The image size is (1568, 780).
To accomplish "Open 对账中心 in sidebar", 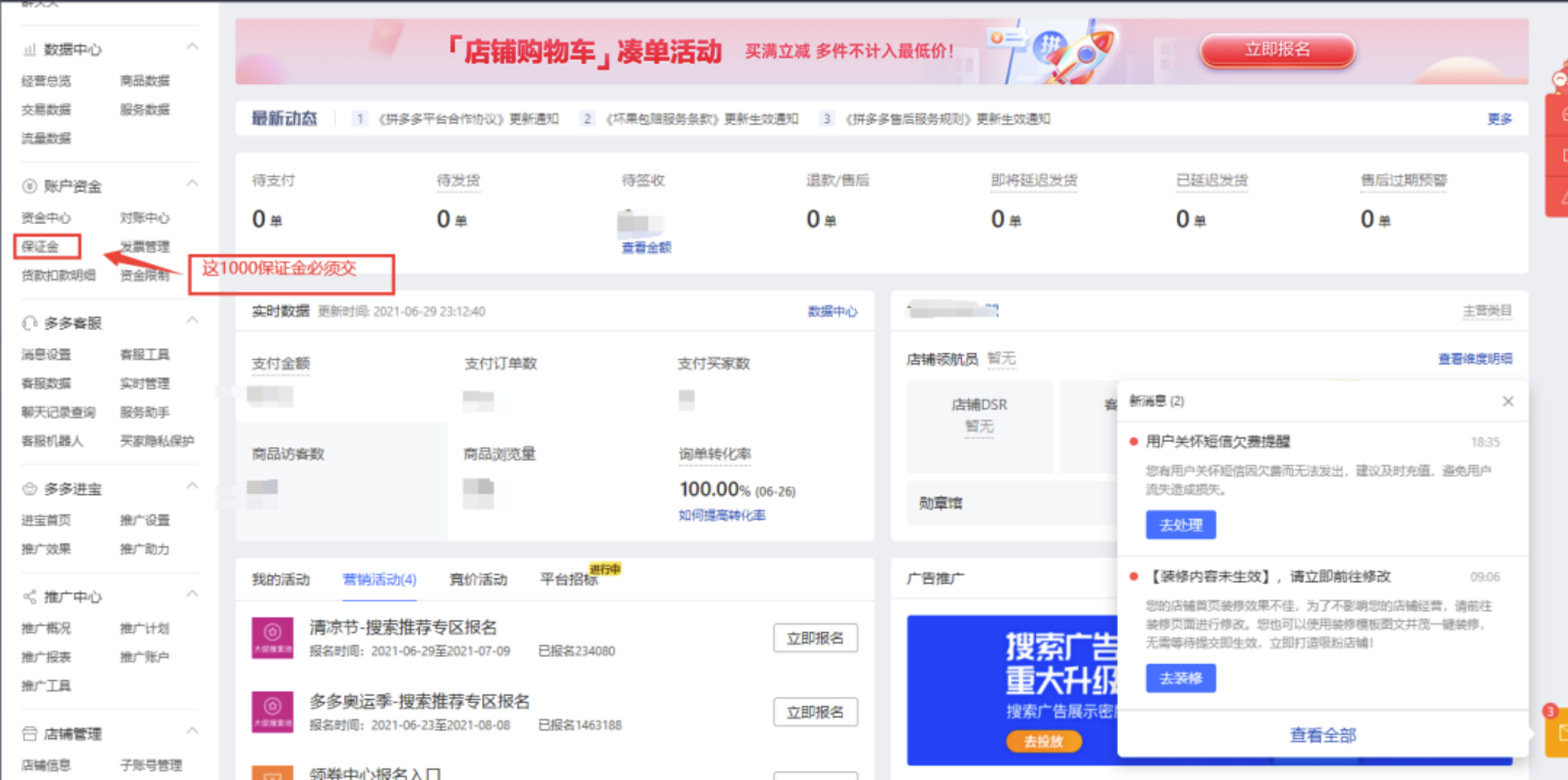I will 145,217.
